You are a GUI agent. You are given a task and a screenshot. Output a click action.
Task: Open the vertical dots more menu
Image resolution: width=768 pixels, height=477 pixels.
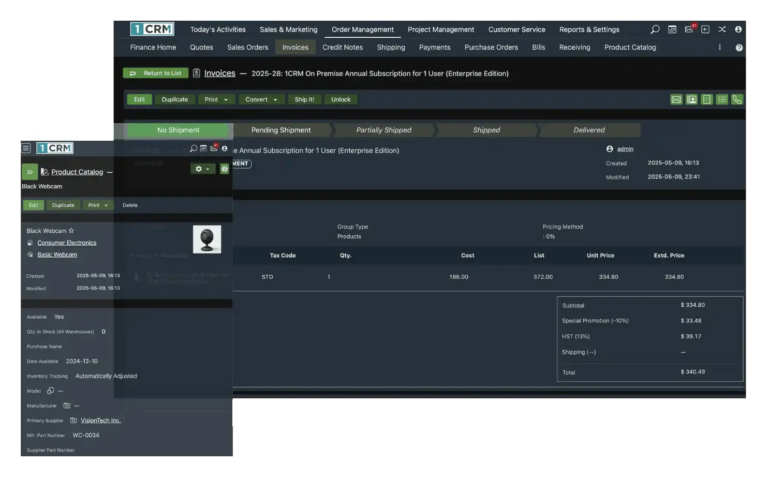(x=720, y=47)
